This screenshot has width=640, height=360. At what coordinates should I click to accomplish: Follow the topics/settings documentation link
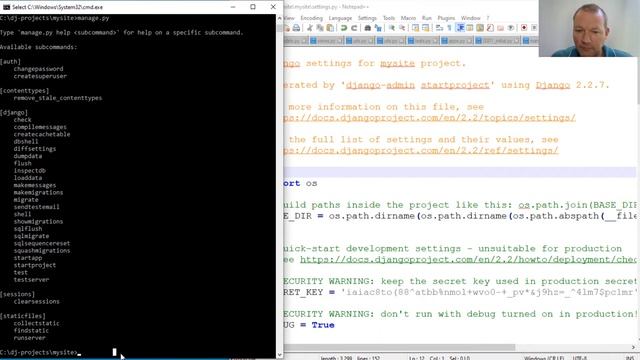coord(429,118)
